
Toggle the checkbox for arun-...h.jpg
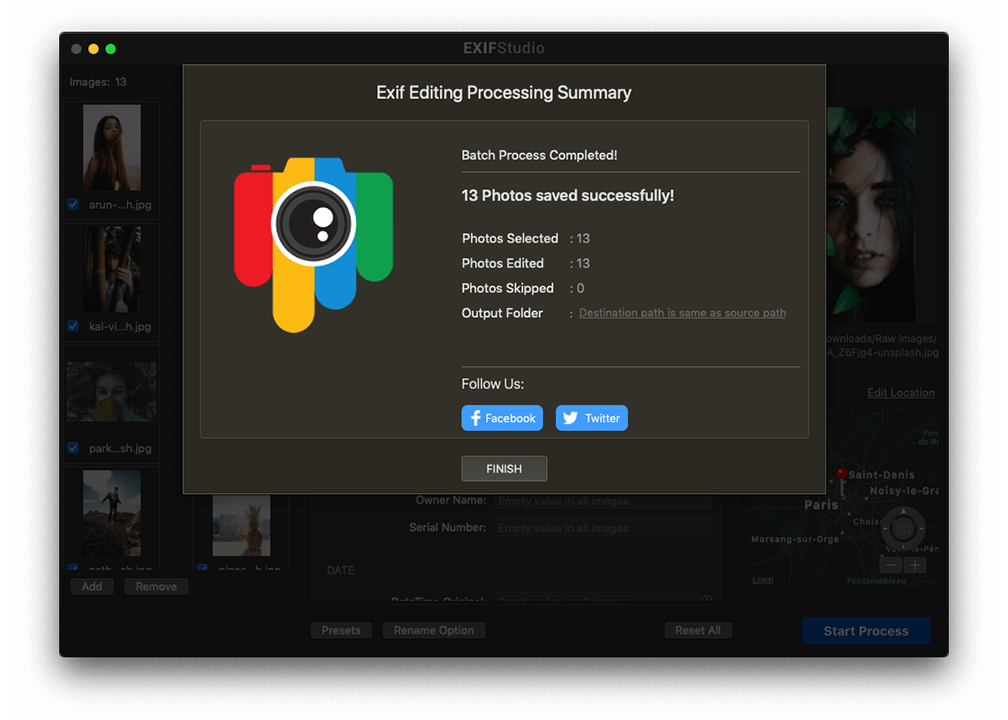[73, 204]
